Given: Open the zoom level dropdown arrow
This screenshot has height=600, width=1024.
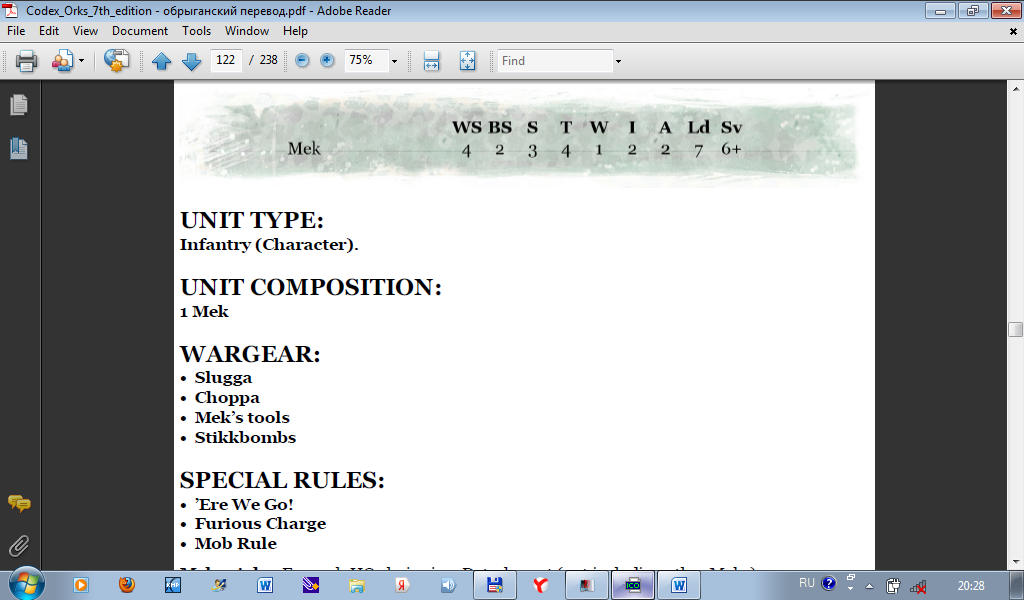Looking at the screenshot, I should [x=394, y=61].
